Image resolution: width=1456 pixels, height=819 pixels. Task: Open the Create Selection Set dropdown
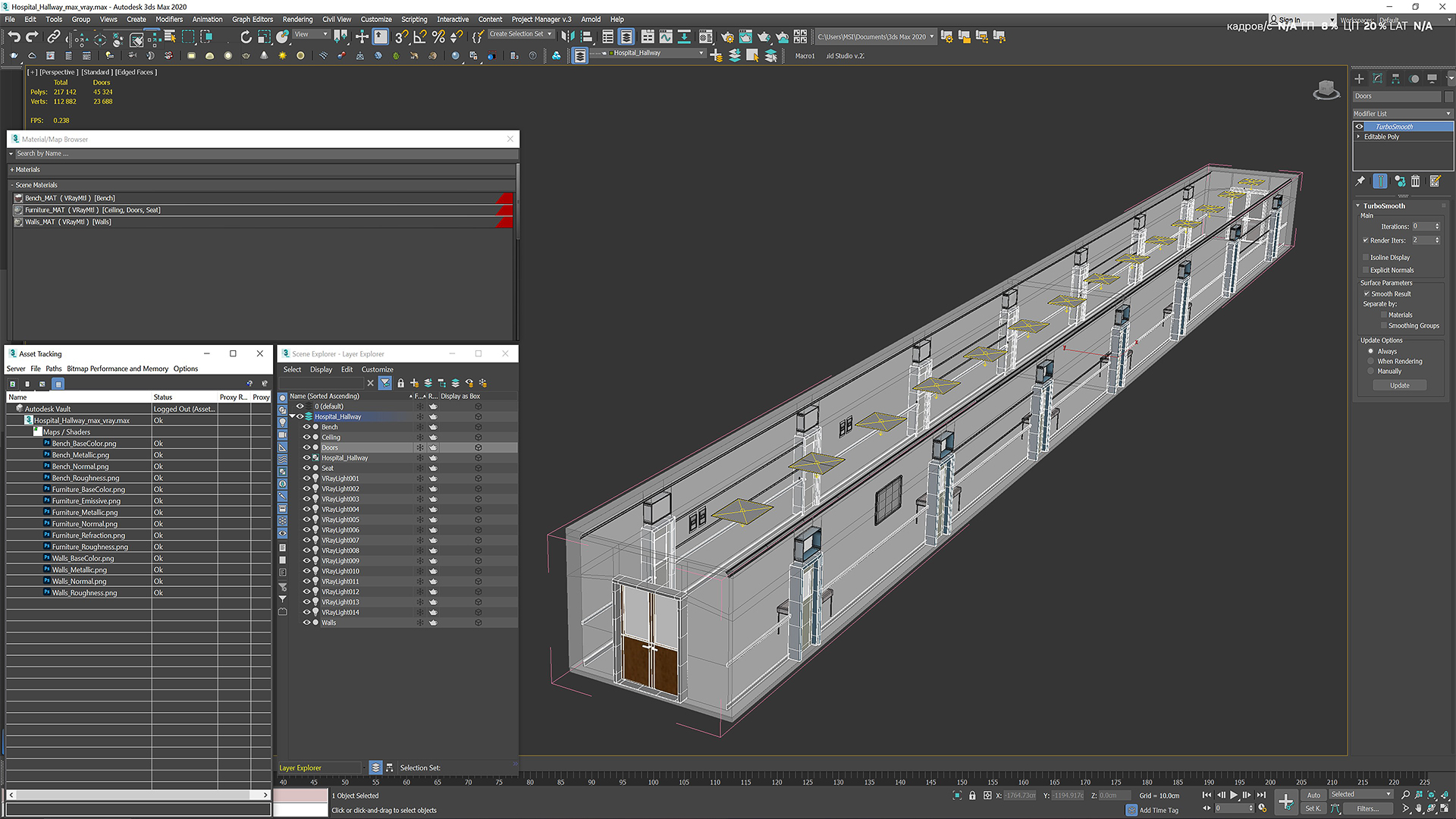(520, 34)
